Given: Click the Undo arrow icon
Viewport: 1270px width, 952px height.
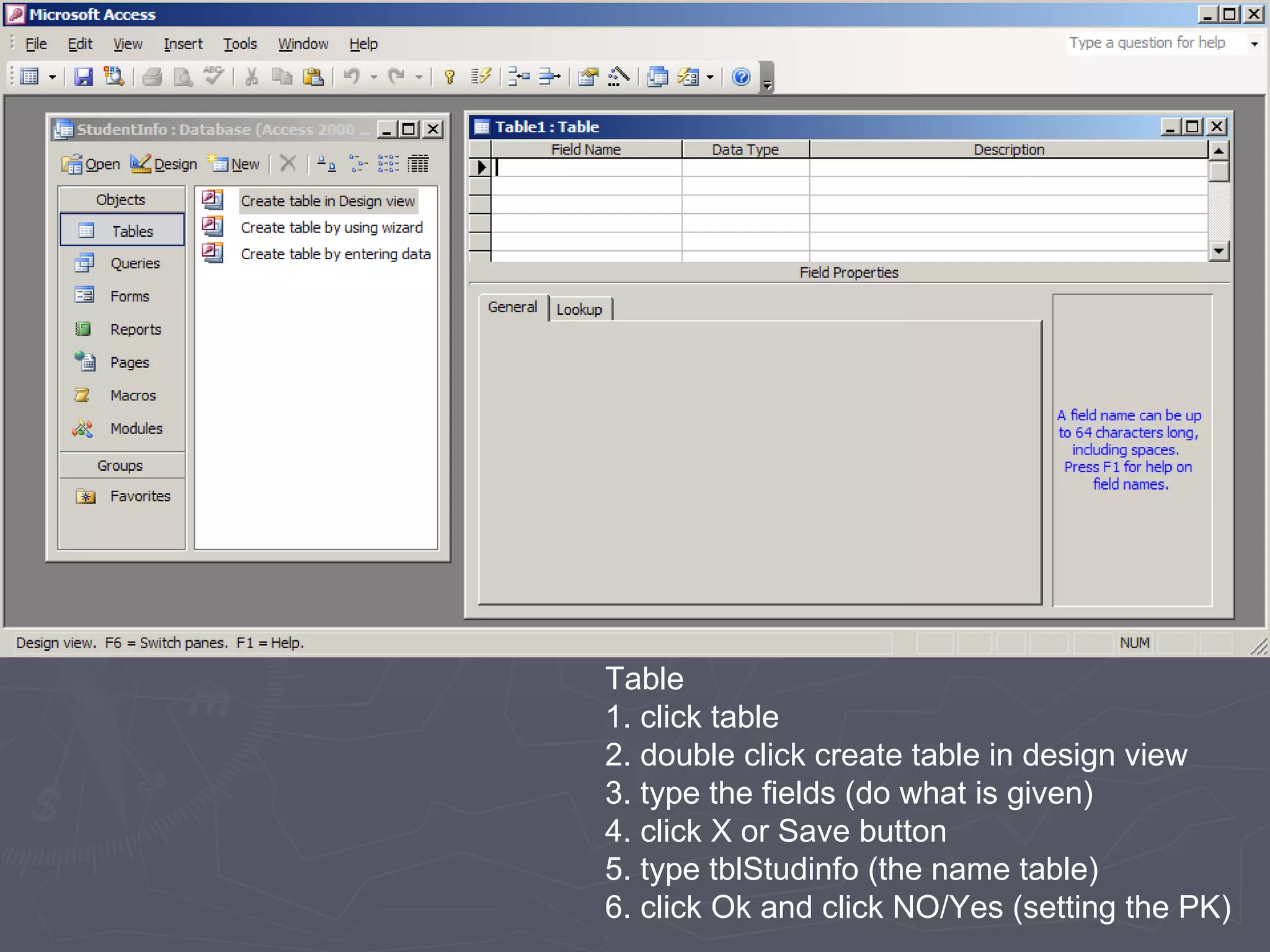Looking at the screenshot, I should click(x=352, y=77).
